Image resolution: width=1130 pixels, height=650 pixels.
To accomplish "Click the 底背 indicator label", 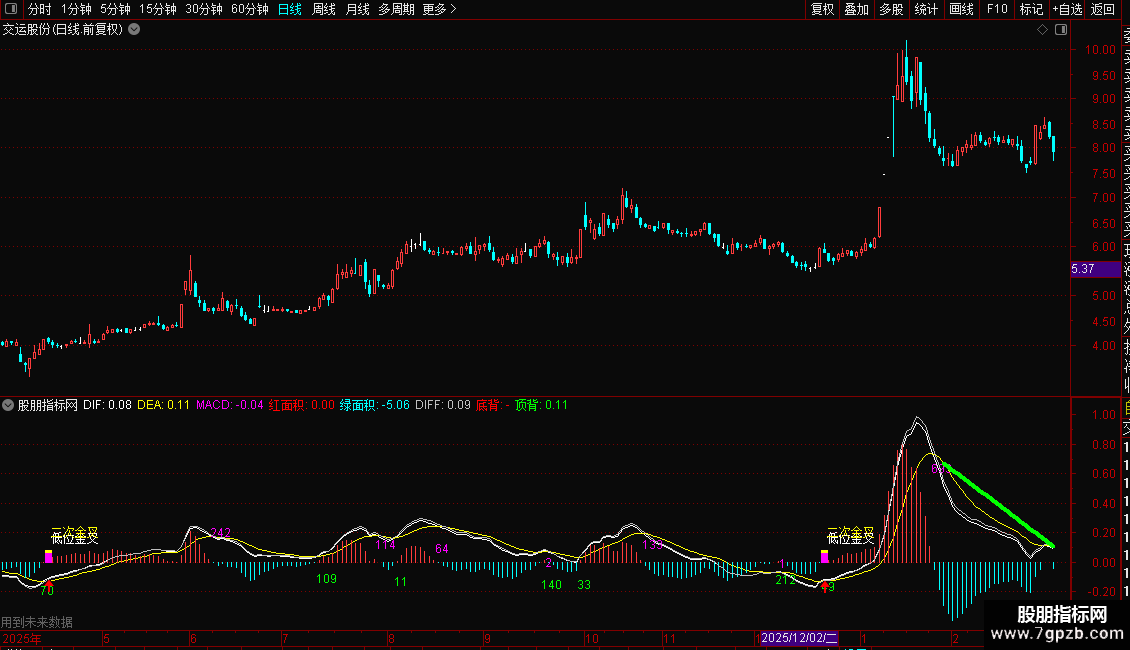I will tap(492, 405).
